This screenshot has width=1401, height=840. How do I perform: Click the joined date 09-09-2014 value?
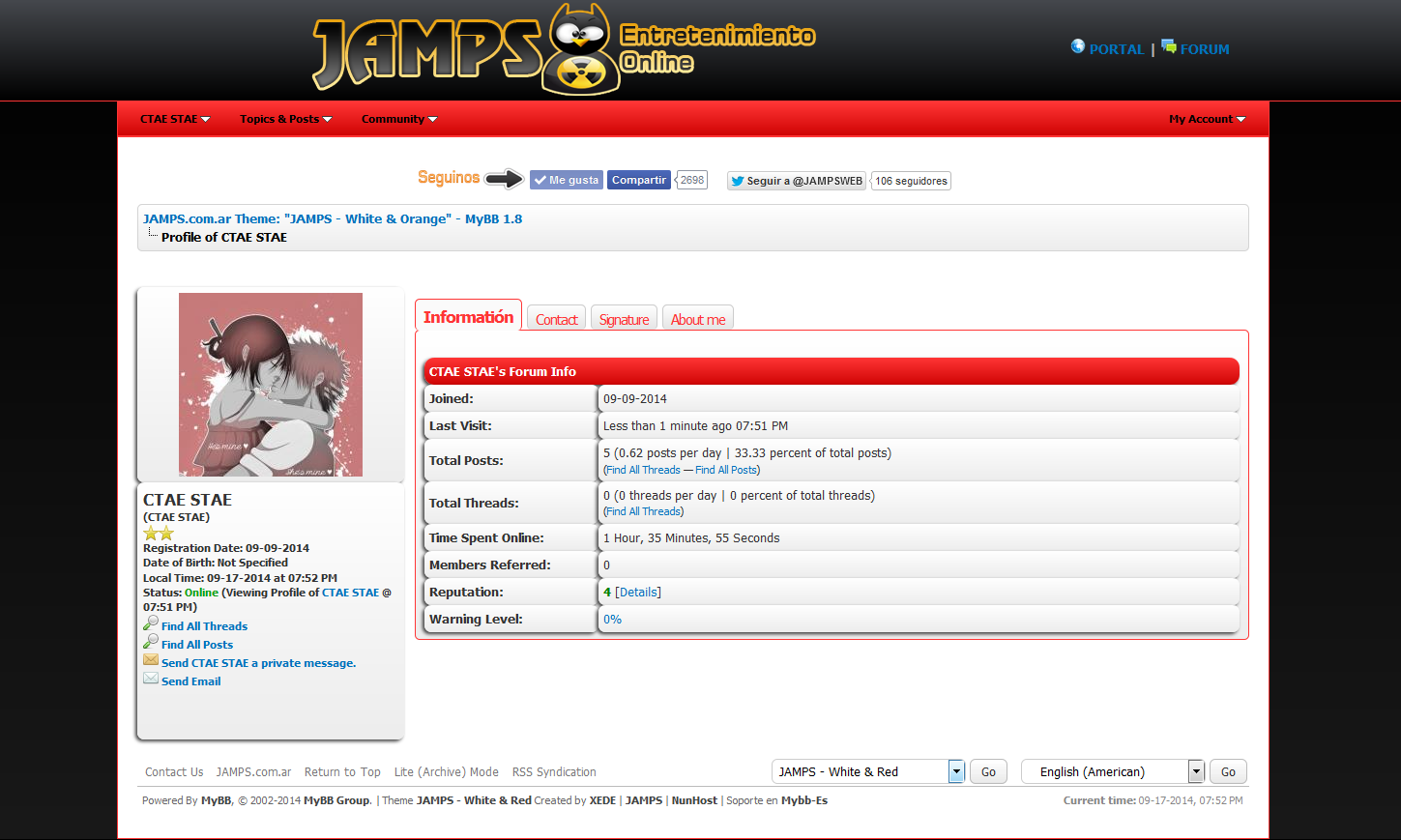(635, 398)
